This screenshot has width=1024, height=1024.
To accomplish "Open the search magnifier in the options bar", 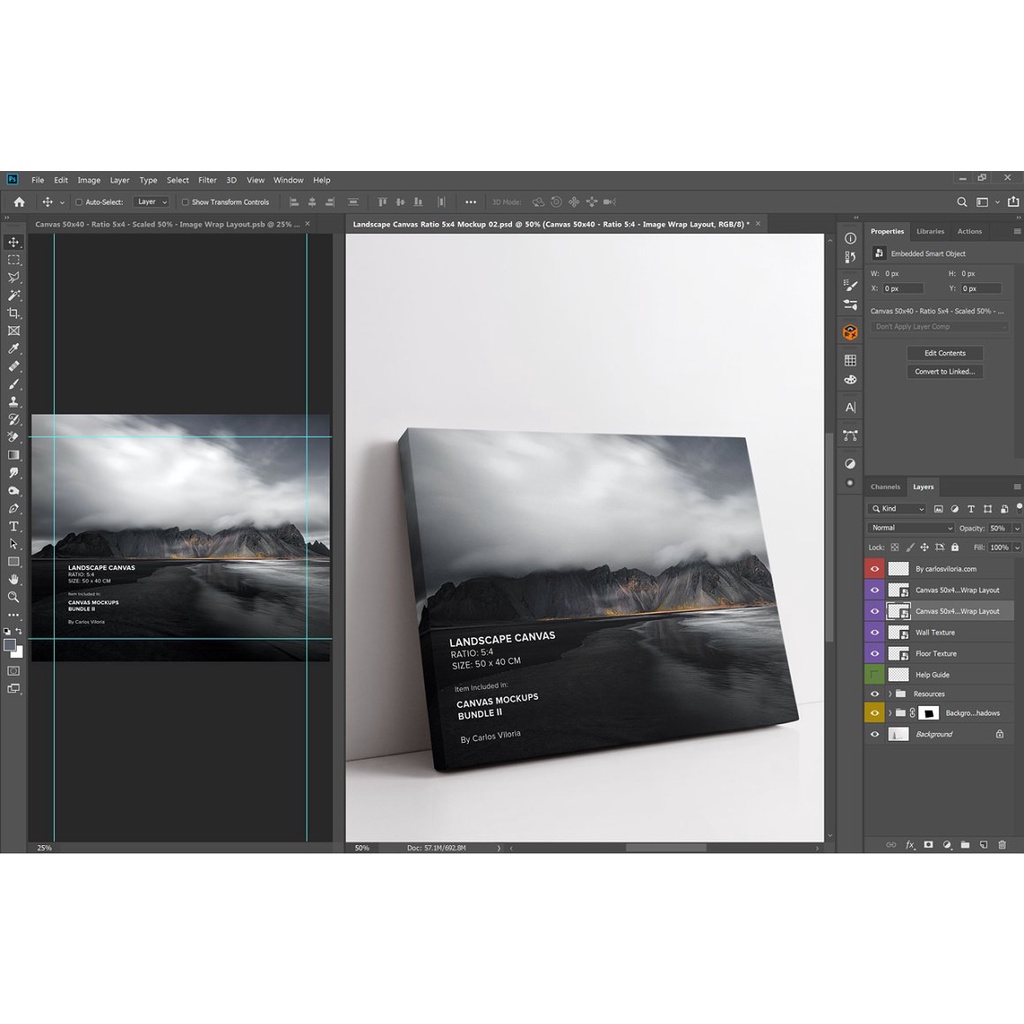I will pos(962,202).
